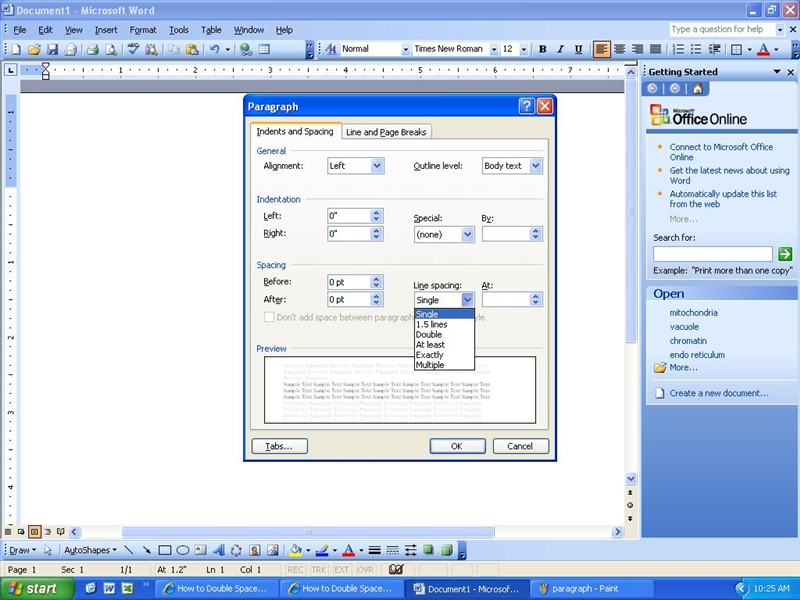Toggle Align Left formatting button
800x600 pixels.
pos(602,49)
